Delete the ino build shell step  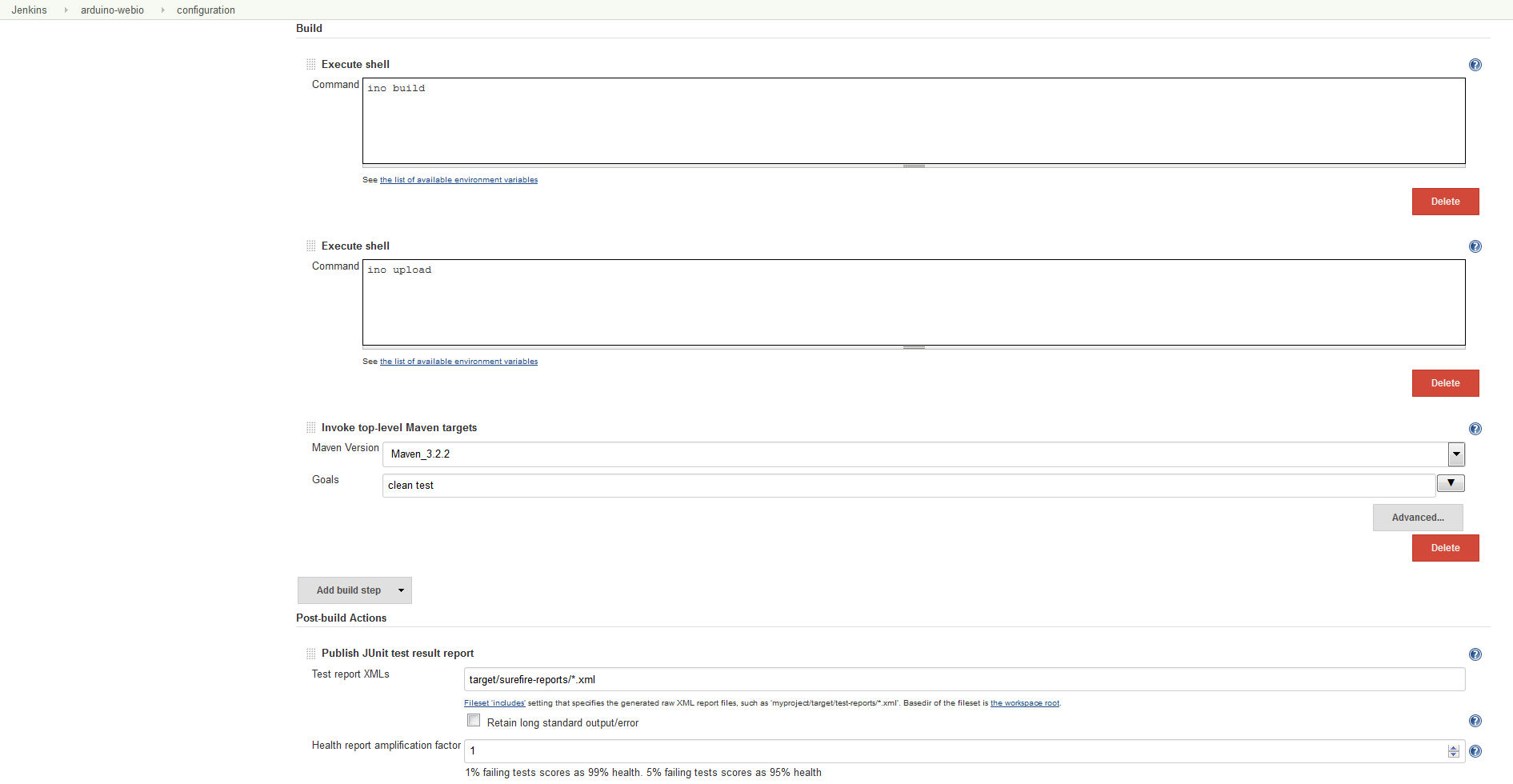1445,202
